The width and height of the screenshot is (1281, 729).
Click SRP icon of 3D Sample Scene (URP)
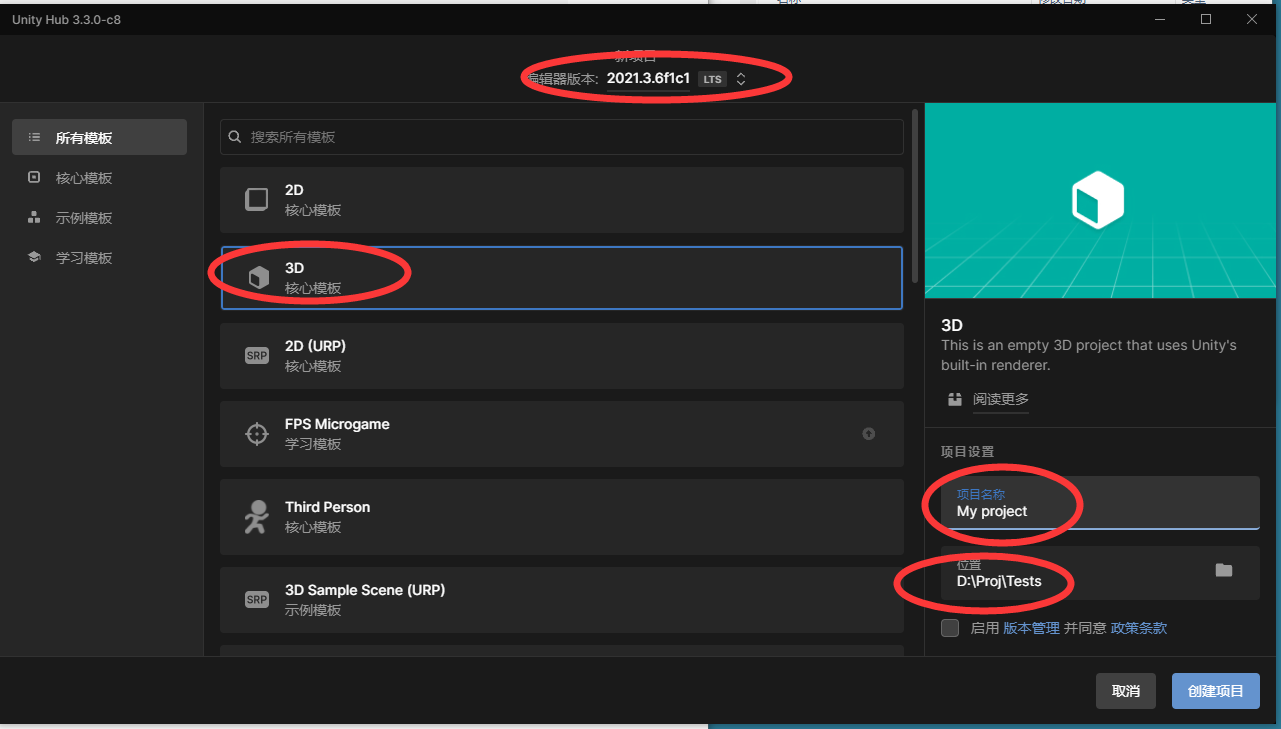[x=257, y=599]
